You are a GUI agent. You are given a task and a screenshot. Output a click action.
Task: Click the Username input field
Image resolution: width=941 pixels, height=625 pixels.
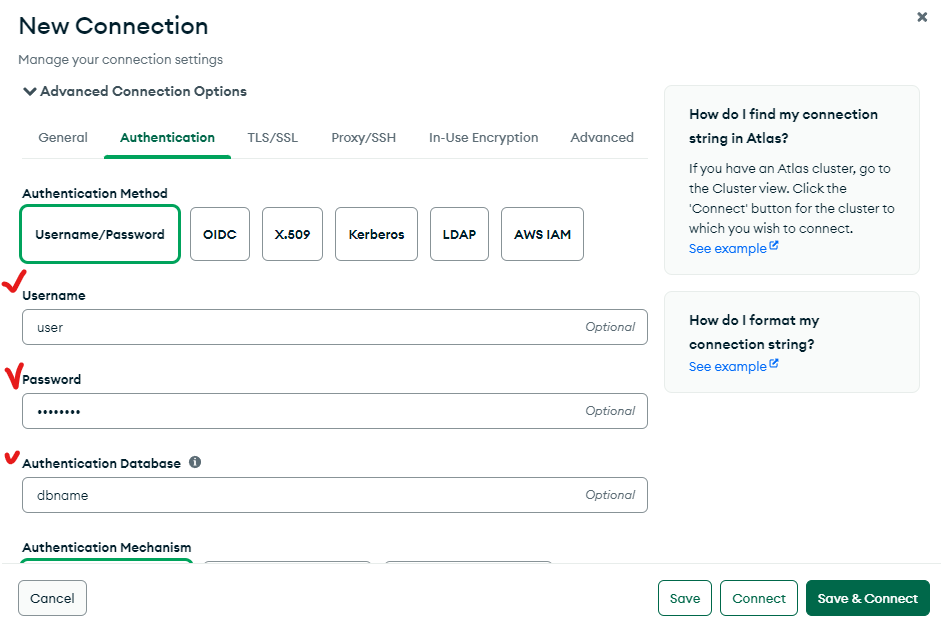point(335,327)
